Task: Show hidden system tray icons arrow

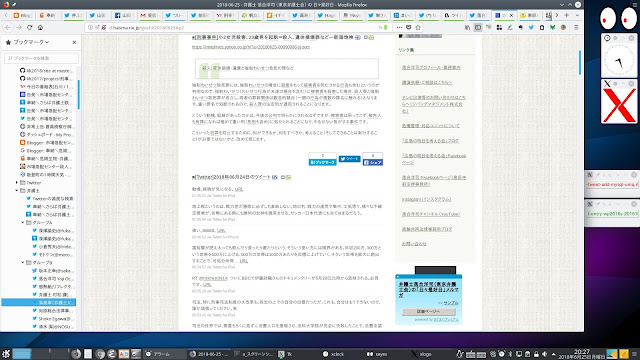Action: point(553,354)
